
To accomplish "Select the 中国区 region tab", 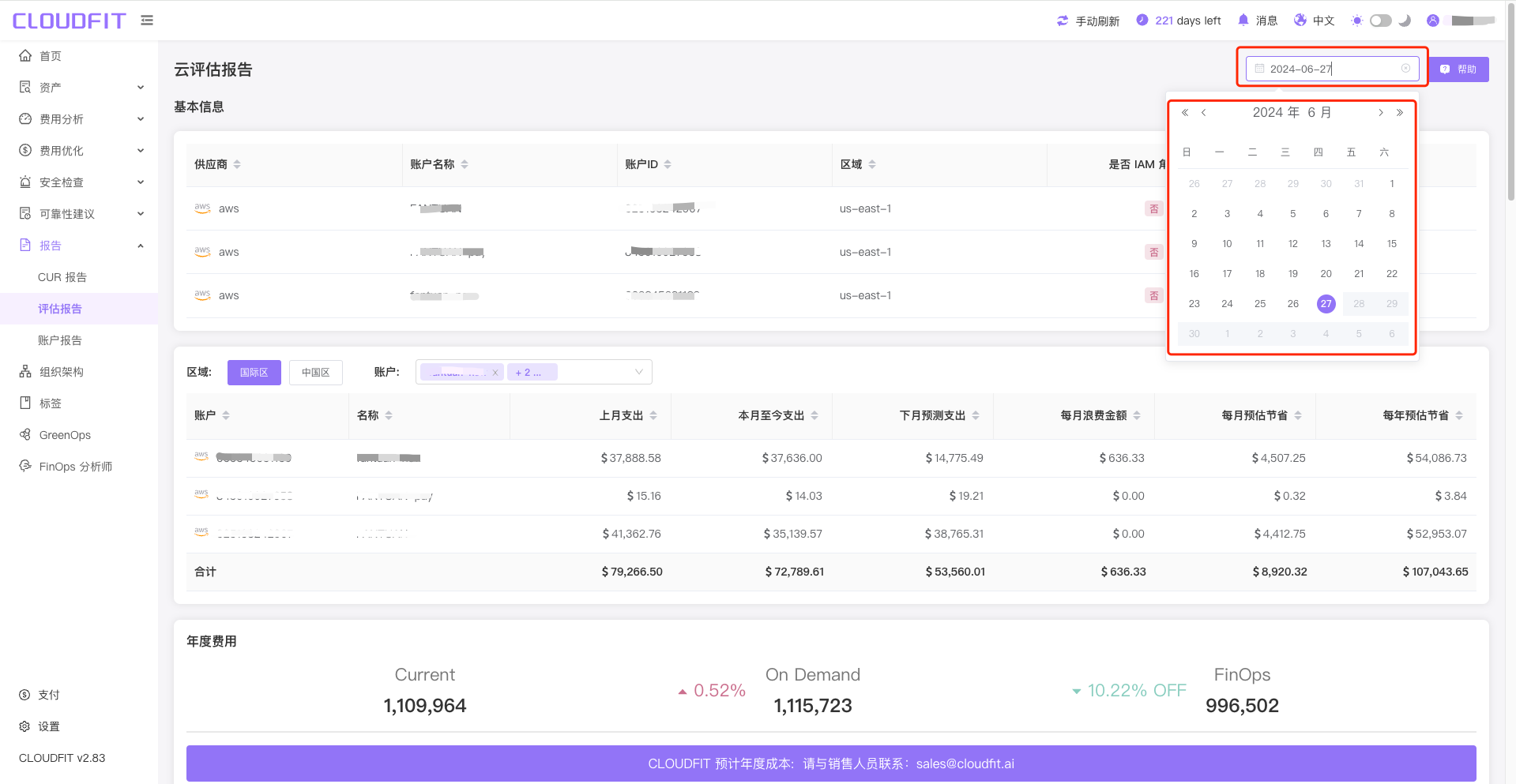I will click(x=316, y=373).
